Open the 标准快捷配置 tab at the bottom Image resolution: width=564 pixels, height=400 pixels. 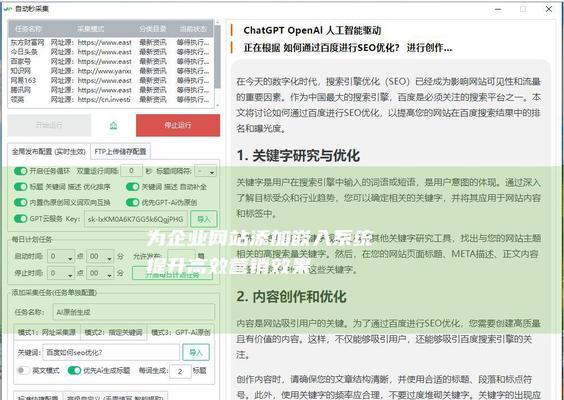pyautogui.click(x=38, y=397)
